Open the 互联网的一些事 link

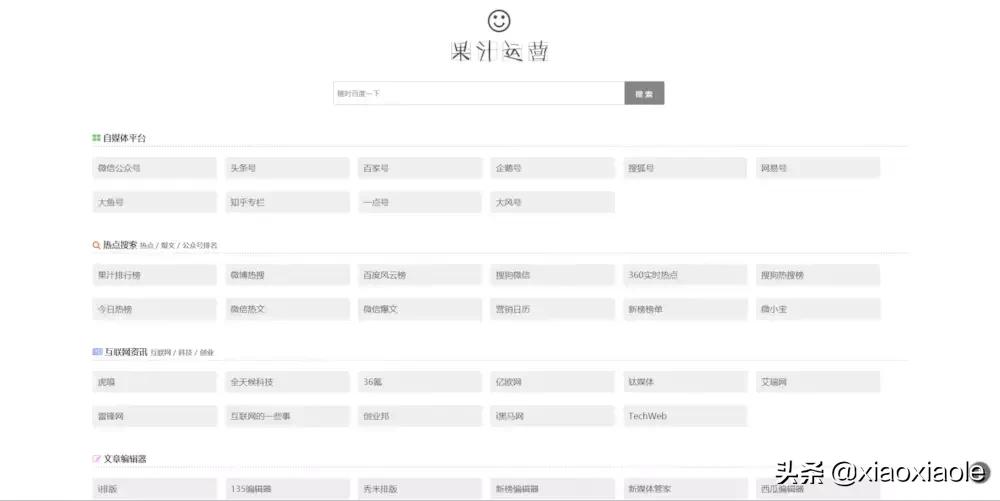tap(287, 416)
